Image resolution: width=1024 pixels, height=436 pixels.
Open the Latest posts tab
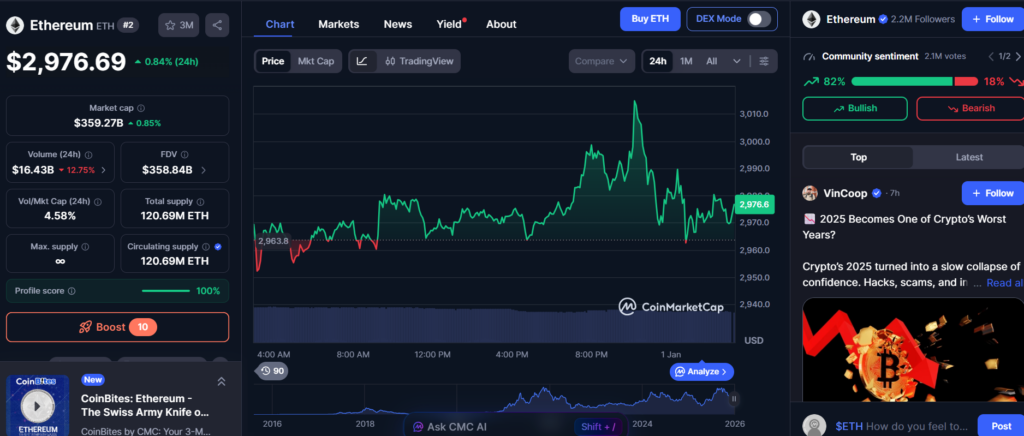pos(968,157)
